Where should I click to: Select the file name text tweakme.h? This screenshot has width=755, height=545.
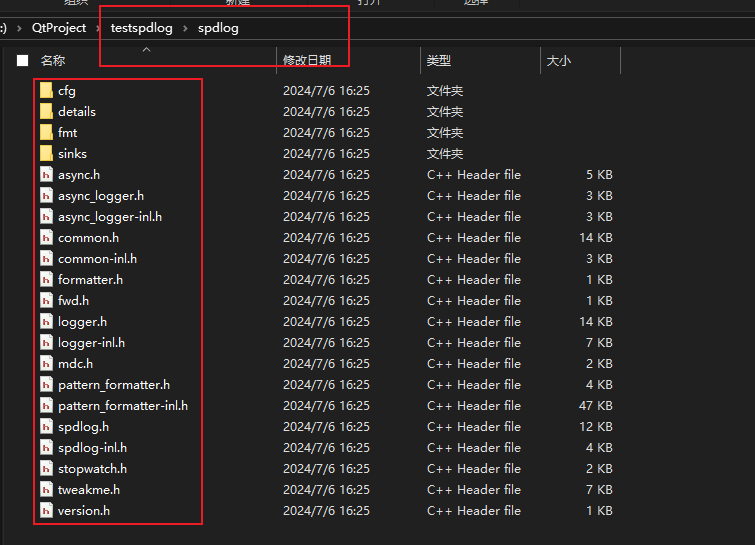[89, 490]
